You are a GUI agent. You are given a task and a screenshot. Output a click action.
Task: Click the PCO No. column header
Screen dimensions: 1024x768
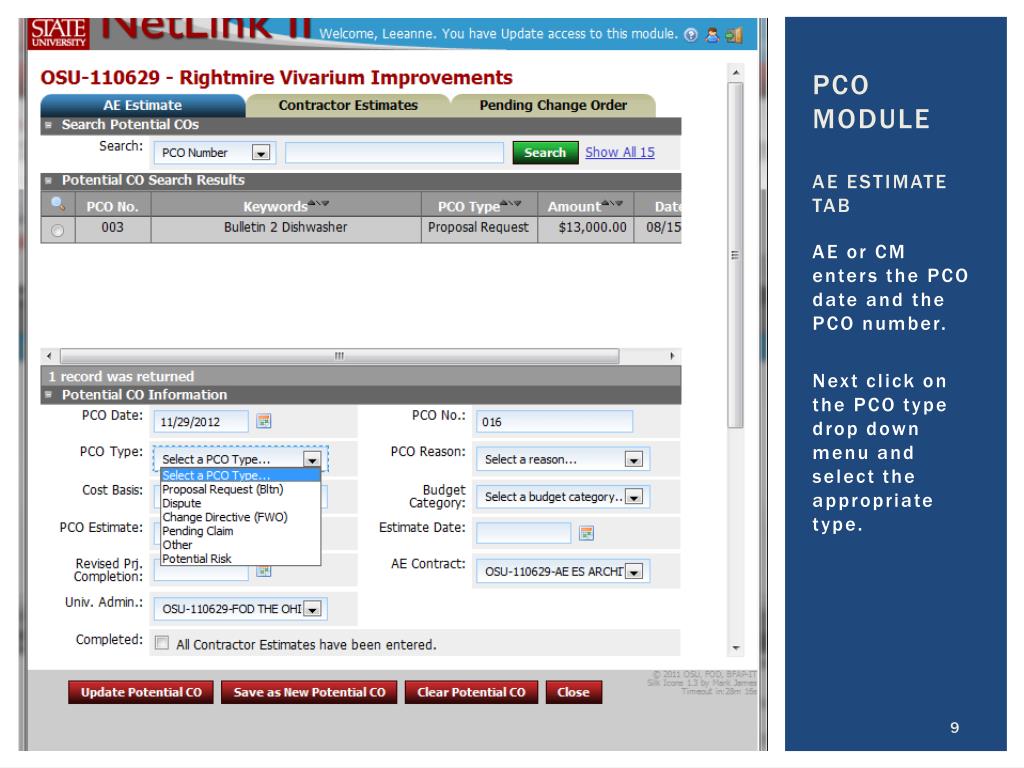point(112,206)
